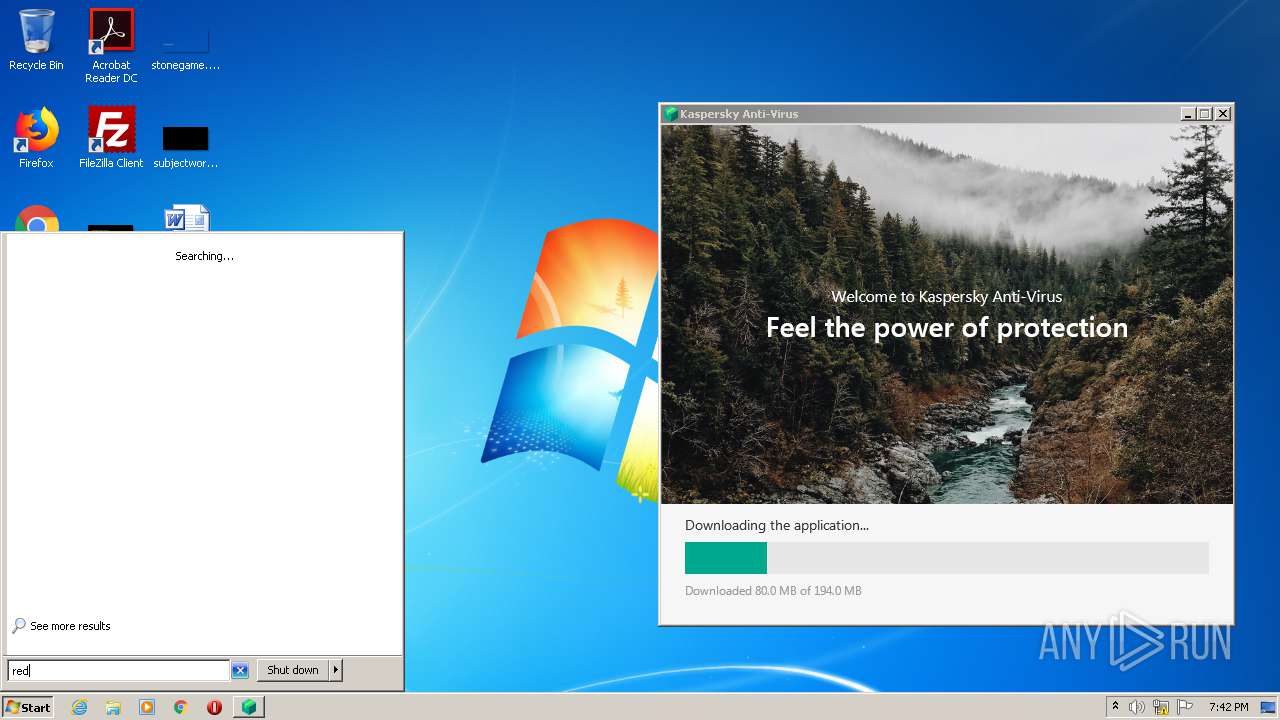The image size is (1280, 720).
Task: Click the Shut down button
Action: [x=293, y=670]
